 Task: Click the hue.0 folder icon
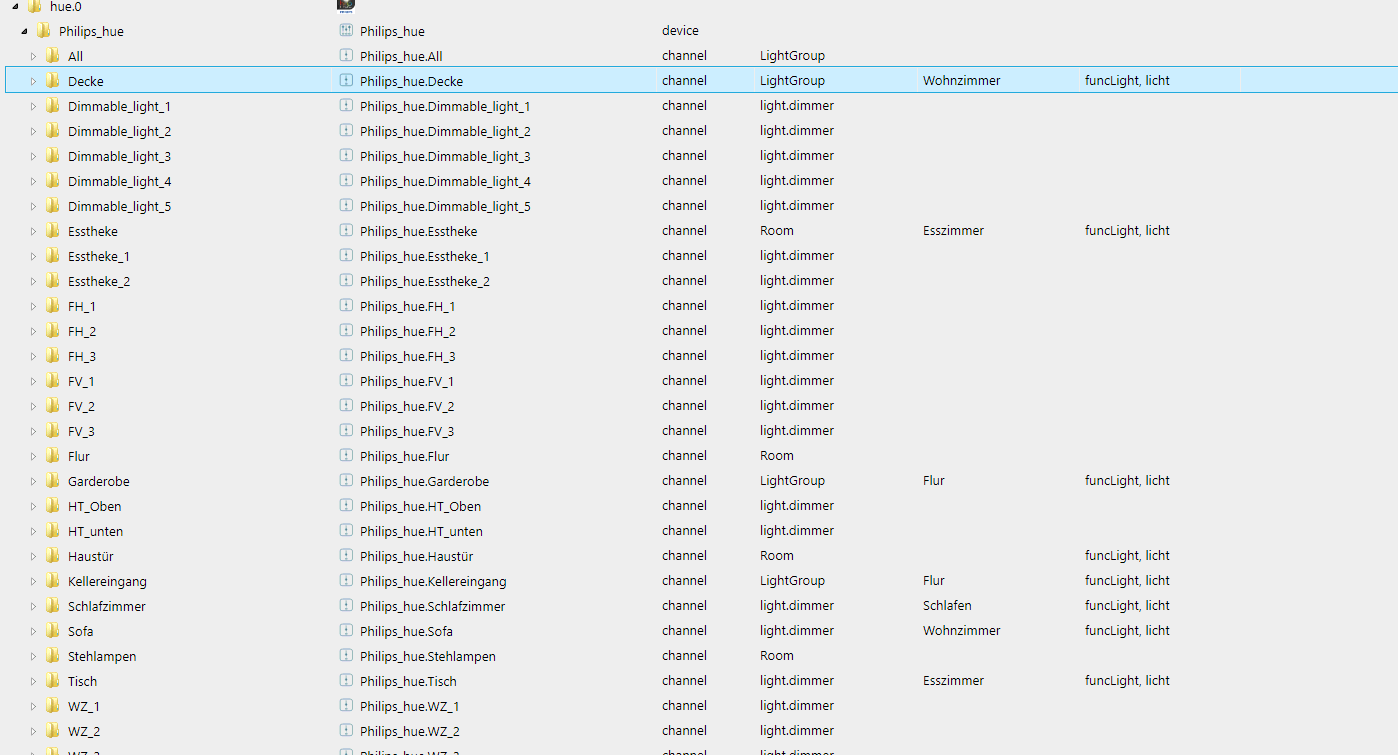35,6
